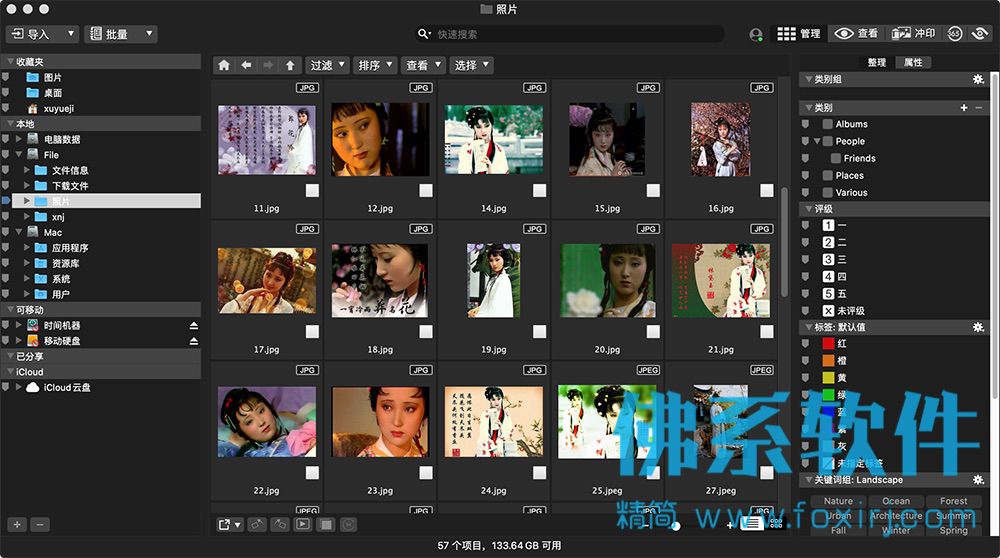The height and width of the screenshot is (558, 1000).
Task: Open the 过滤 filter dropdown
Action: [x=327, y=65]
